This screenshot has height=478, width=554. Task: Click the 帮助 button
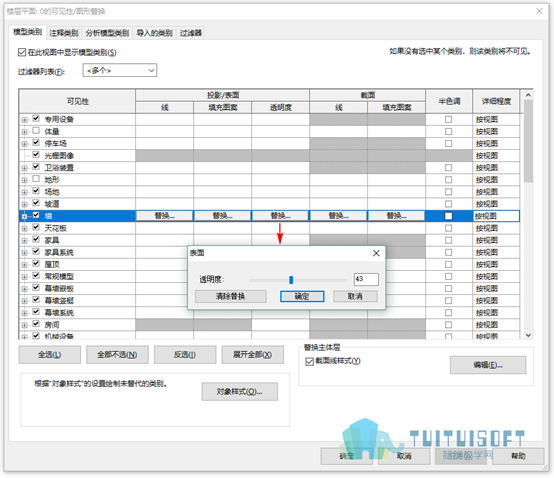point(518,456)
